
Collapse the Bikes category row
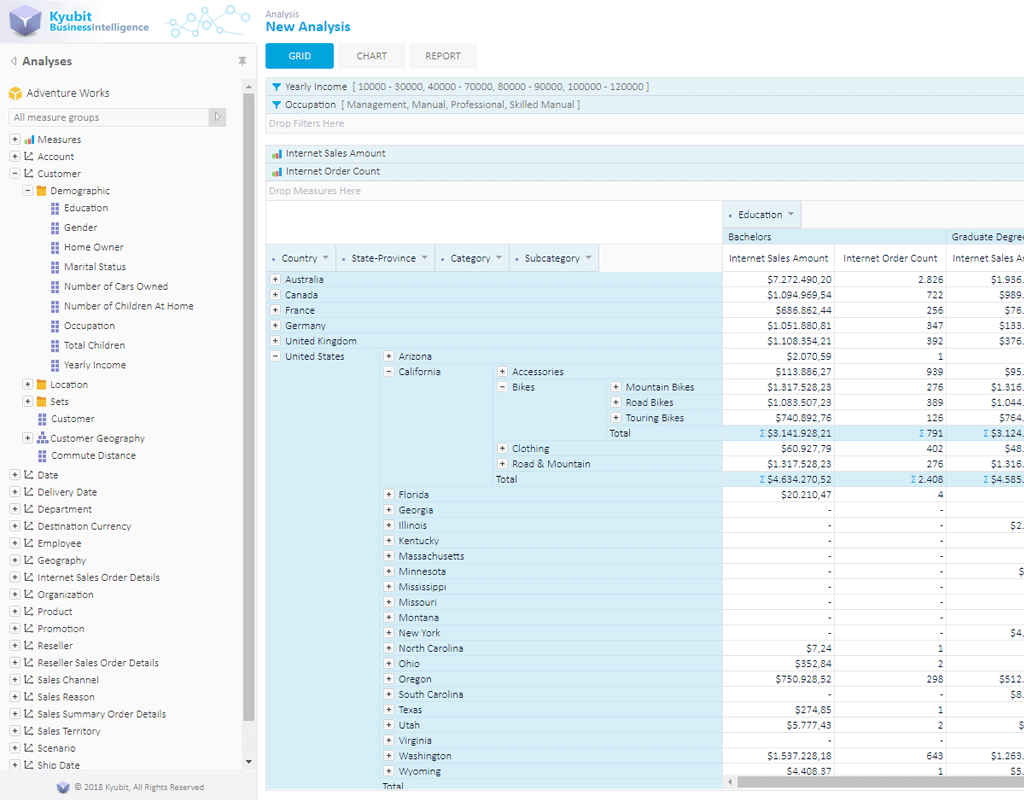[502, 387]
